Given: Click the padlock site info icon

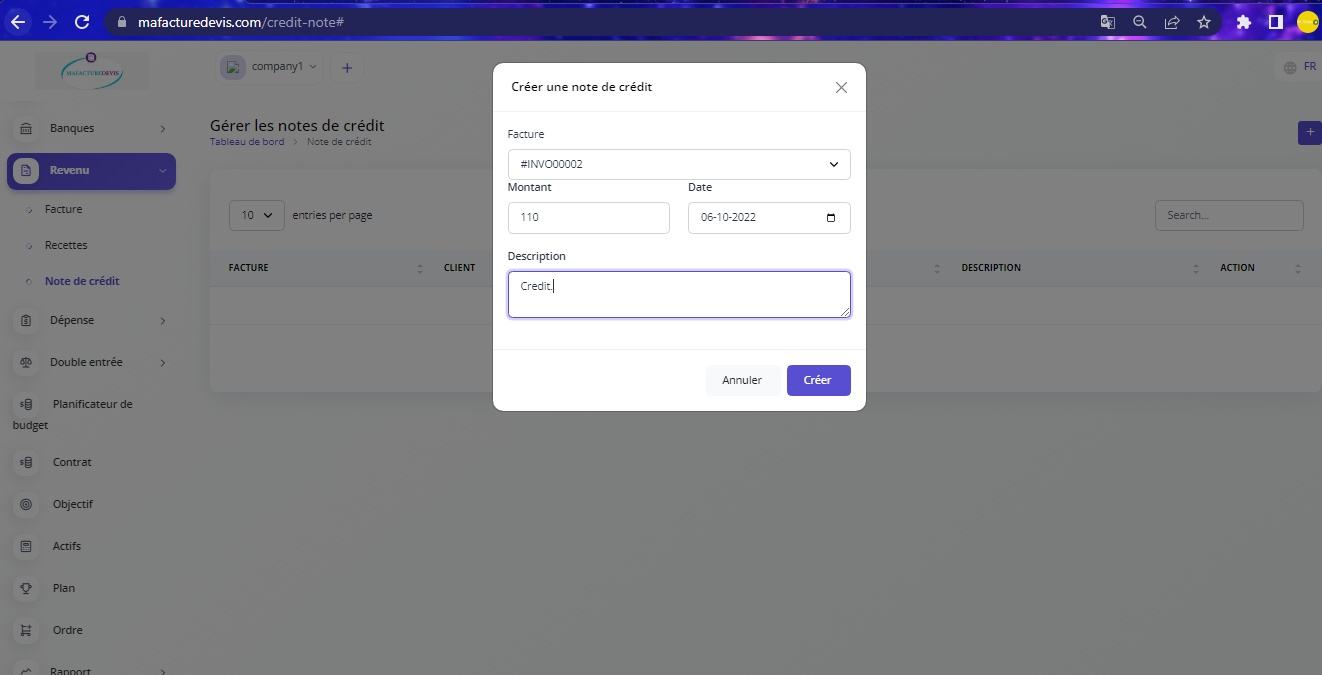Looking at the screenshot, I should point(121,22).
